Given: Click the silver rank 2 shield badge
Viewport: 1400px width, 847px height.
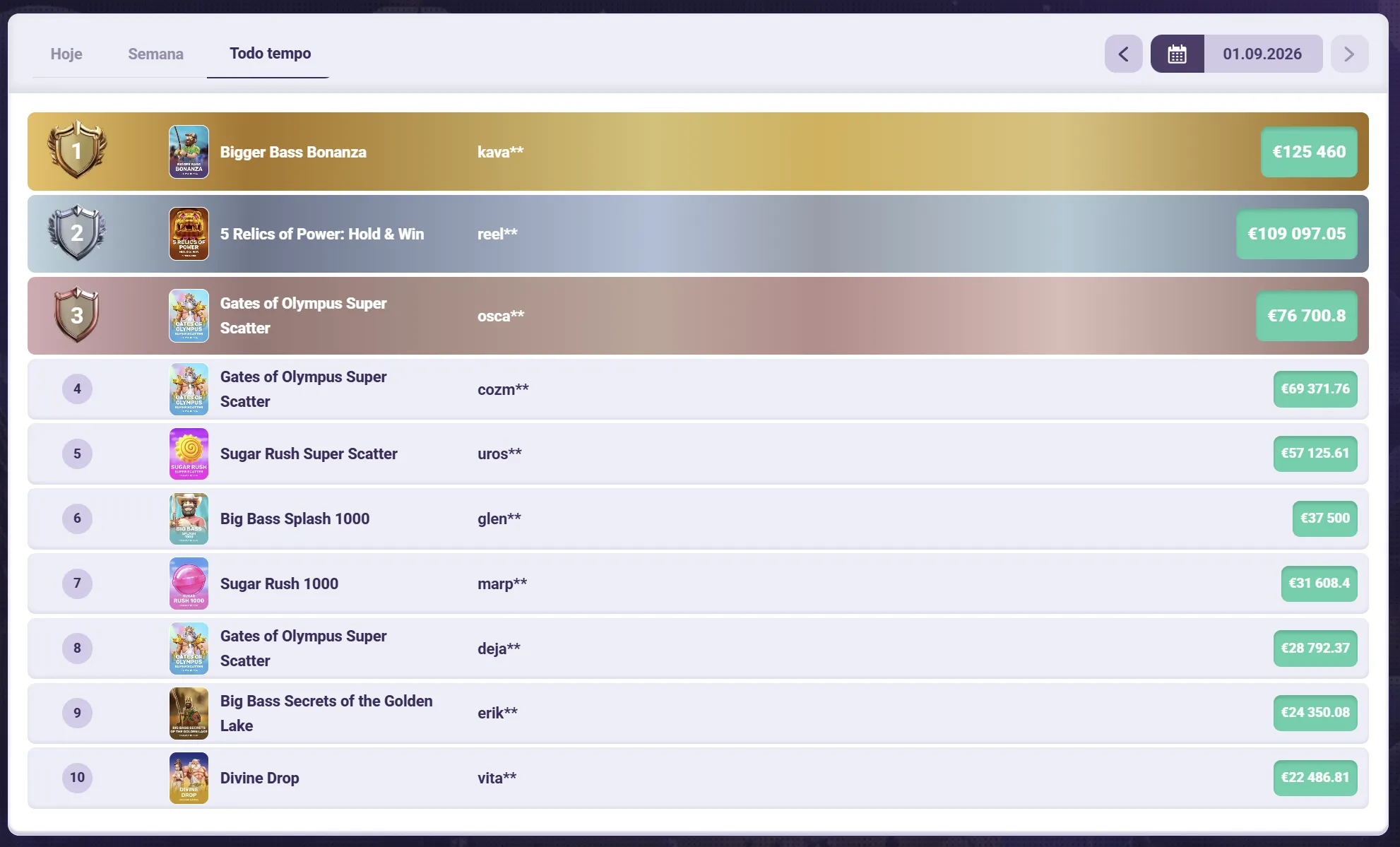Looking at the screenshot, I should [77, 232].
